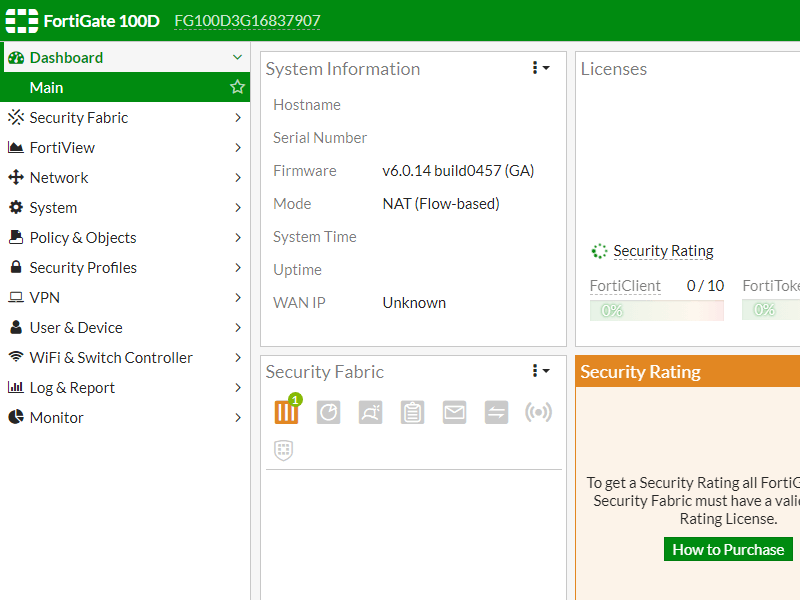Image resolution: width=800 pixels, height=600 pixels.
Task: Select the clipboard fabric device icon
Action: coord(412,412)
